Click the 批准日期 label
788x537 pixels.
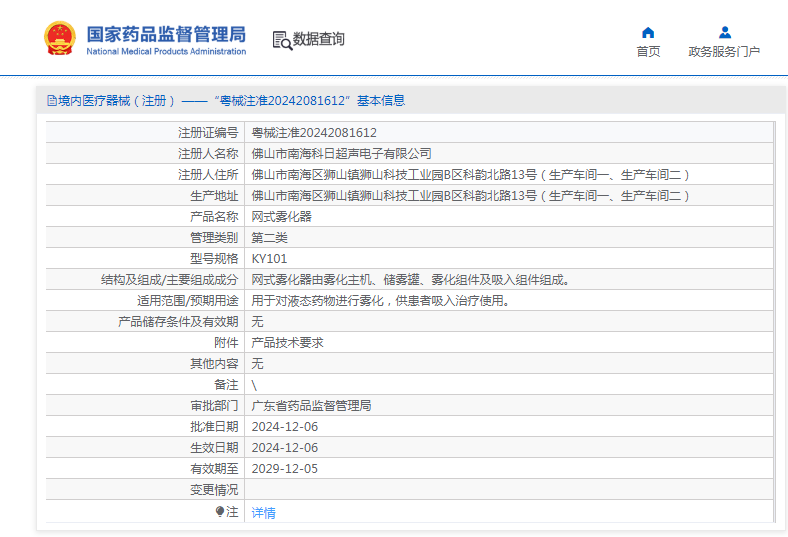[214, 427]
